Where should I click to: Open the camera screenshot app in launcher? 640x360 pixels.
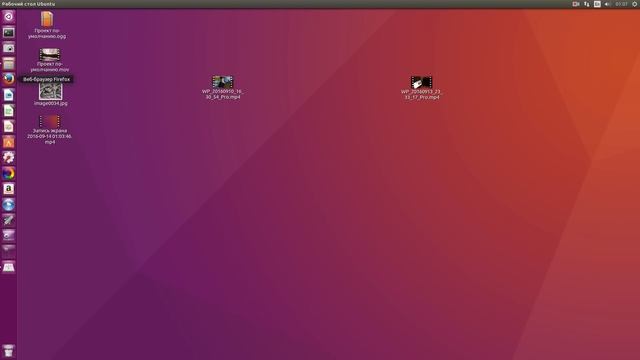pyautogui.click(x=9, y=48)
